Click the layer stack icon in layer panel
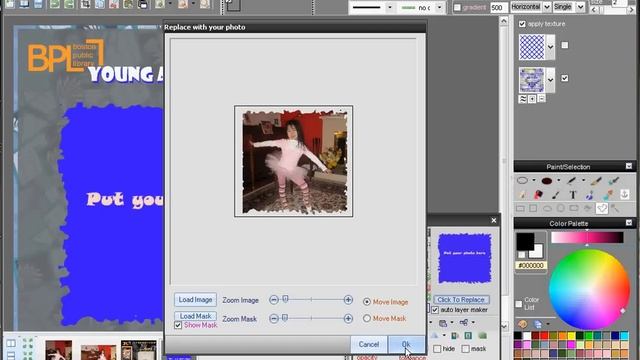This screenshot has width=640, height=360. pyautogui.click(x=443, y=323)
